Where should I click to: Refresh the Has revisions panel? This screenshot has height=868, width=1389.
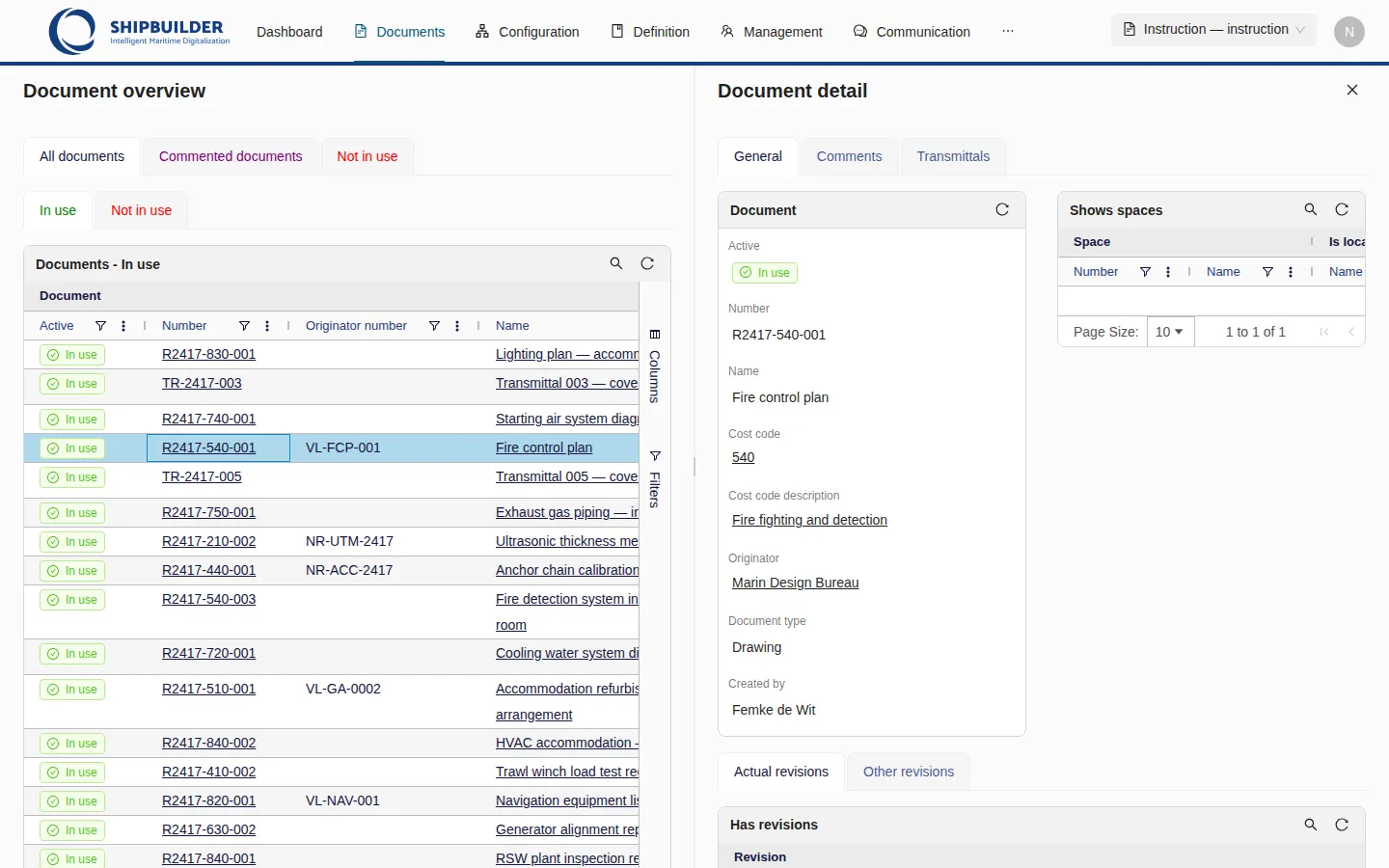[1342, 825]
